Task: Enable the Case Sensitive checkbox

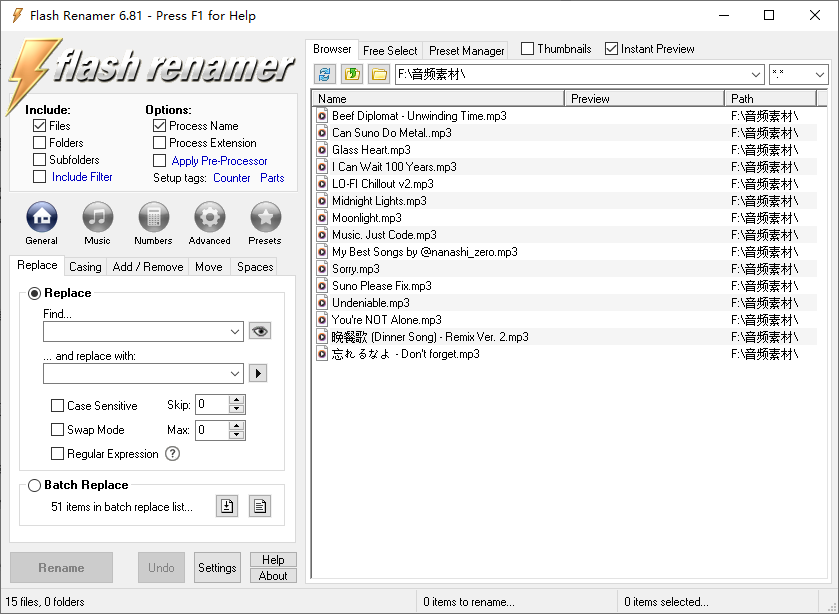Action: (58, 406)
